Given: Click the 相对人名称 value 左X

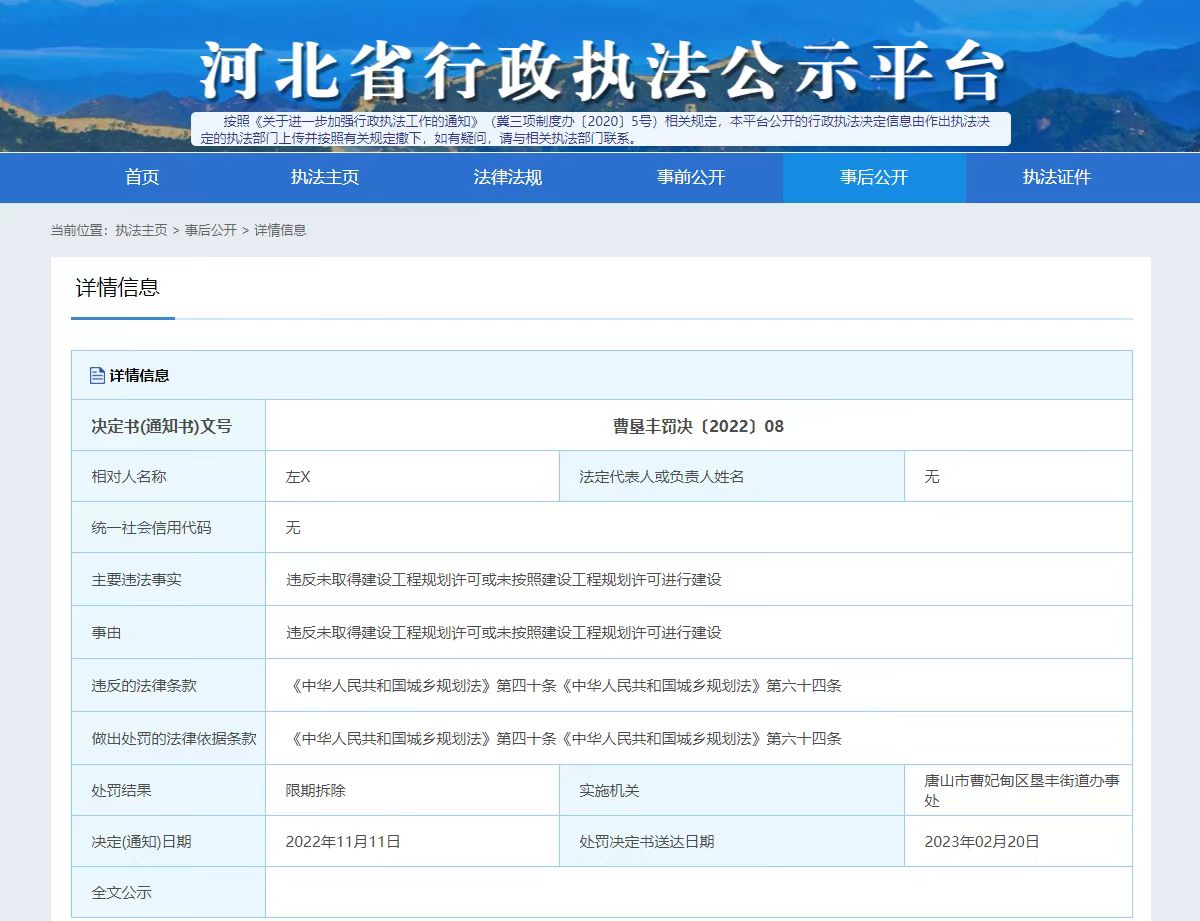Looking at the screenshot, I should click(x=298, y=477).
